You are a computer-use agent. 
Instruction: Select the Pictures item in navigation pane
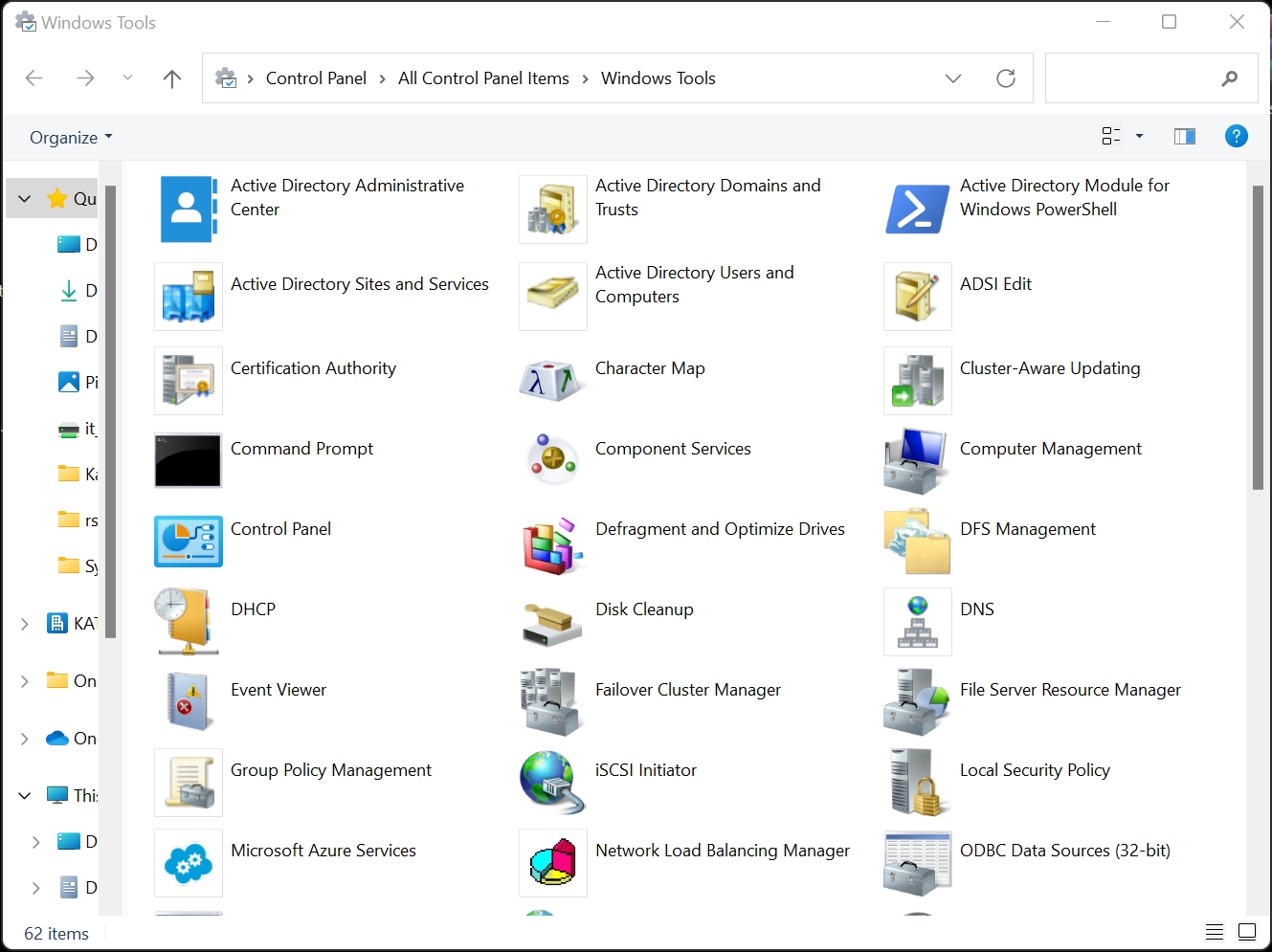tap(78, 382)
